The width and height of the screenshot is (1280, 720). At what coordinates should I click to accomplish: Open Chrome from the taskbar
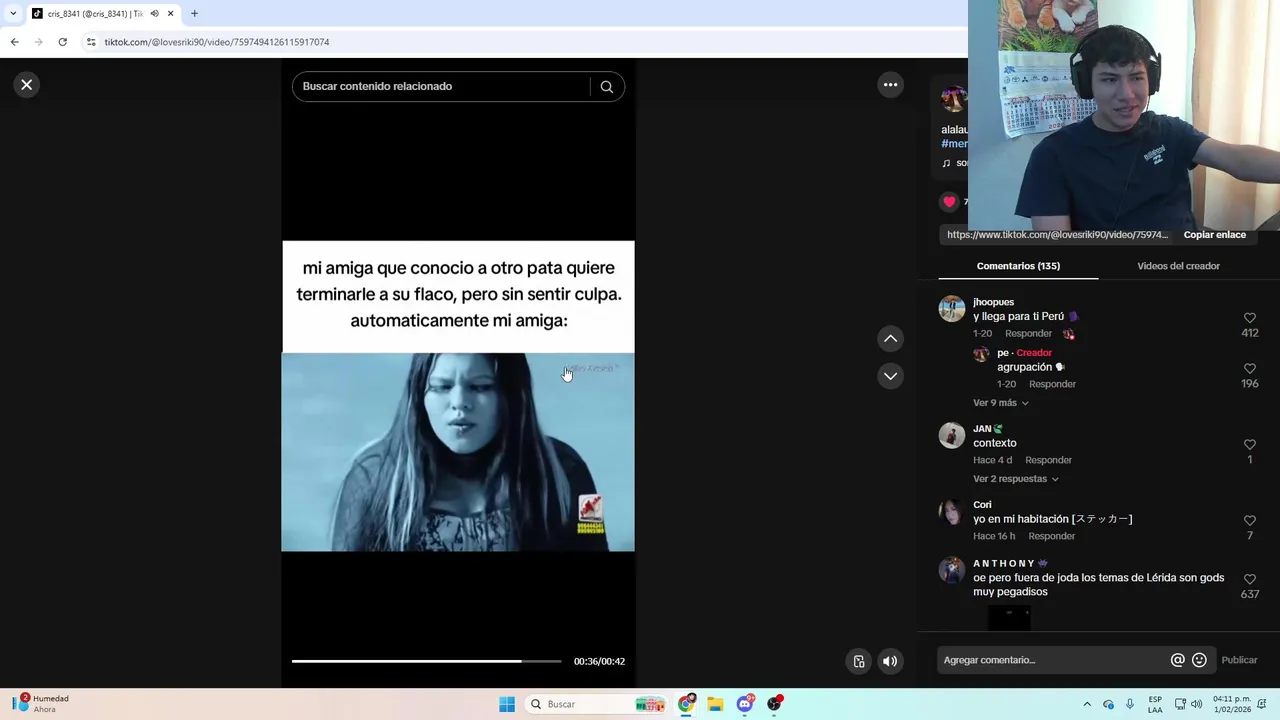(x=686, y=704)
